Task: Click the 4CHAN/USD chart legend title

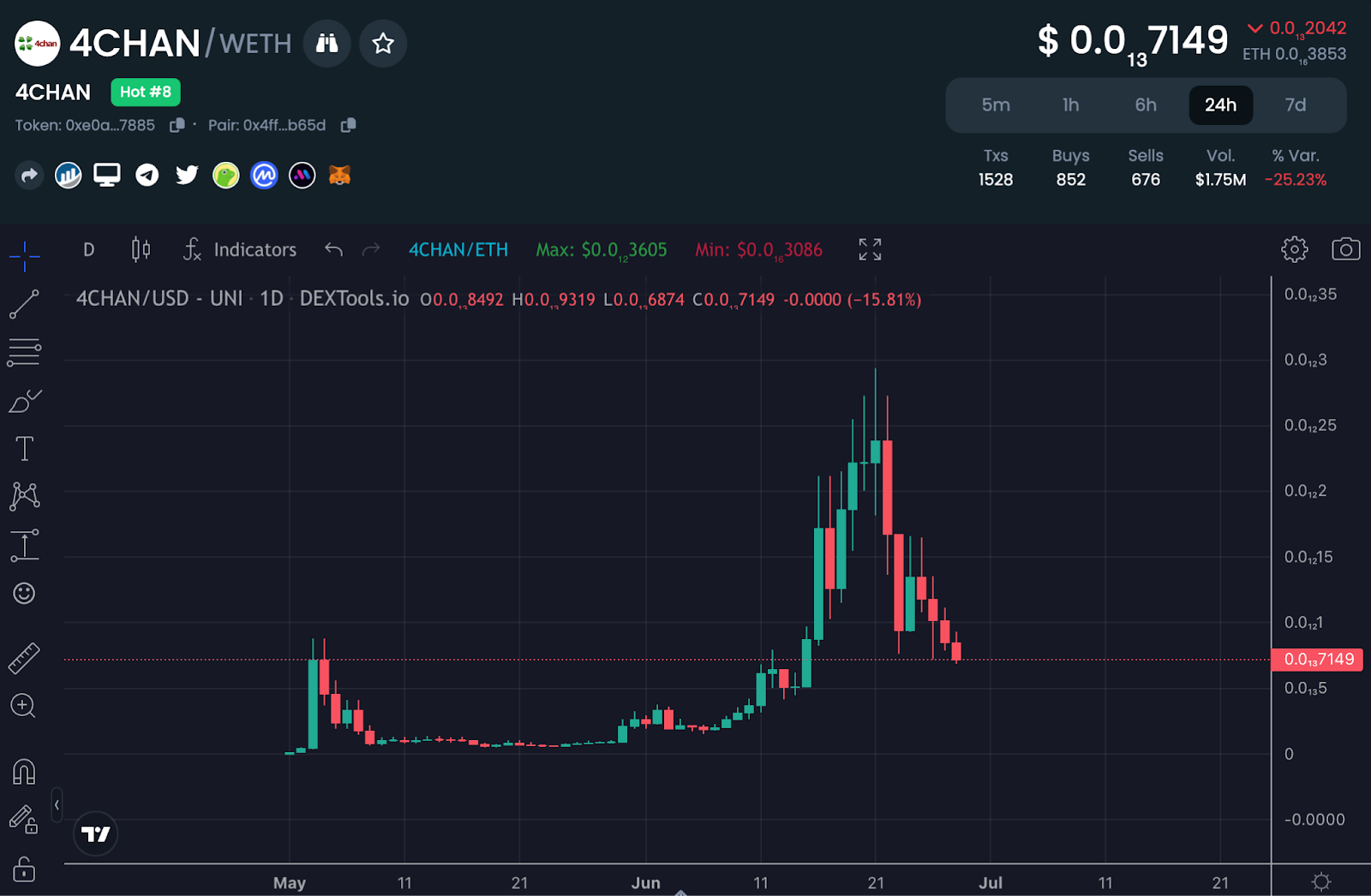Action: pyautogui.click(x=242, y=299)
